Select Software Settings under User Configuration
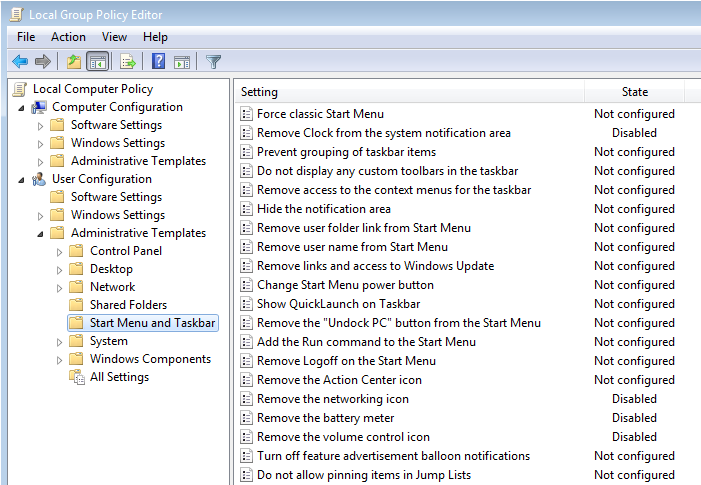 116,197
